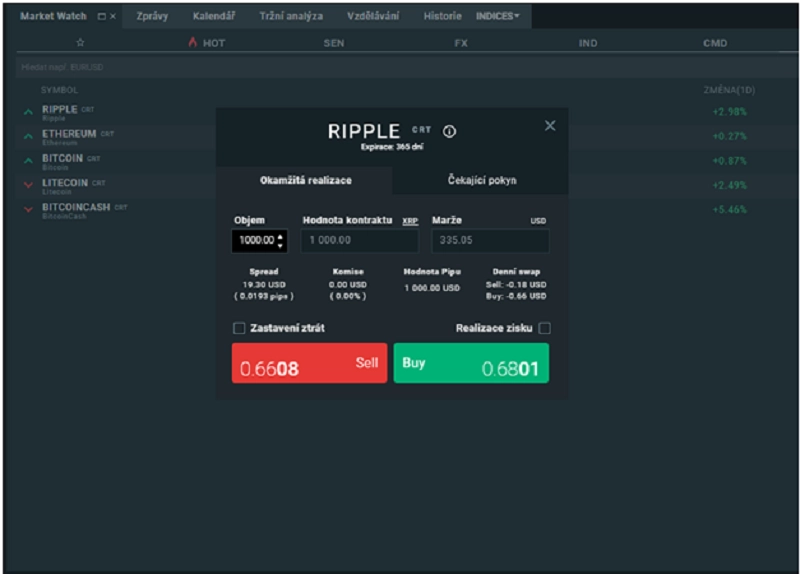This screenshot has height=574, width=800.
Task: Click the red down arrow beside BITCOINCASH
Action: click(x=29, y=209)
